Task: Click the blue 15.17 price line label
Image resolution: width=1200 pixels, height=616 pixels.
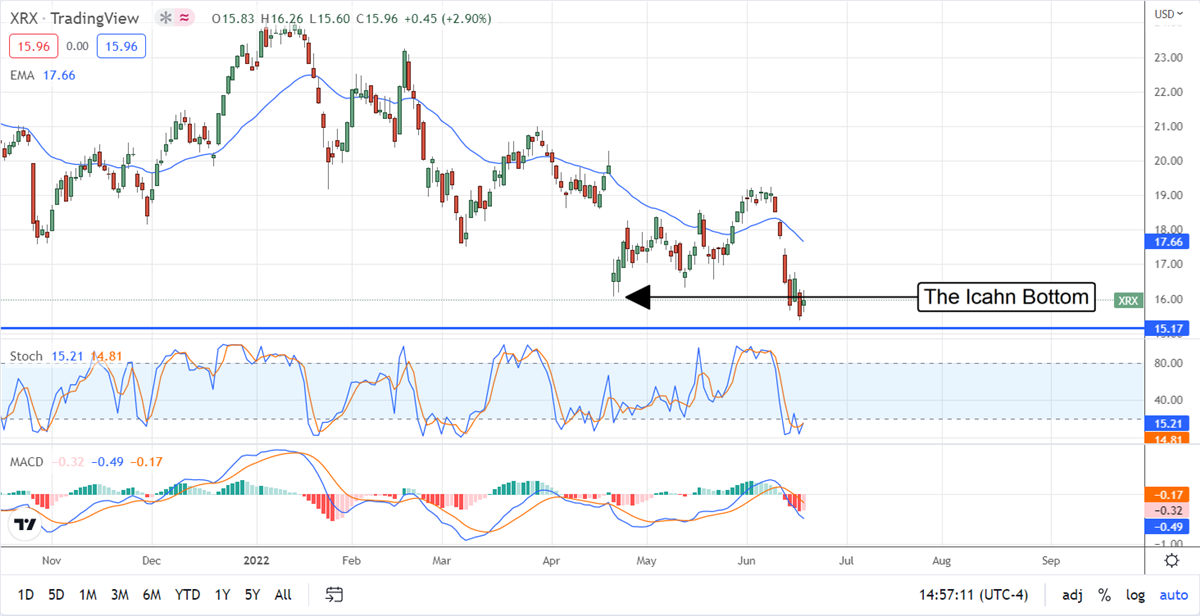Action: click(x=1167, y=327)
